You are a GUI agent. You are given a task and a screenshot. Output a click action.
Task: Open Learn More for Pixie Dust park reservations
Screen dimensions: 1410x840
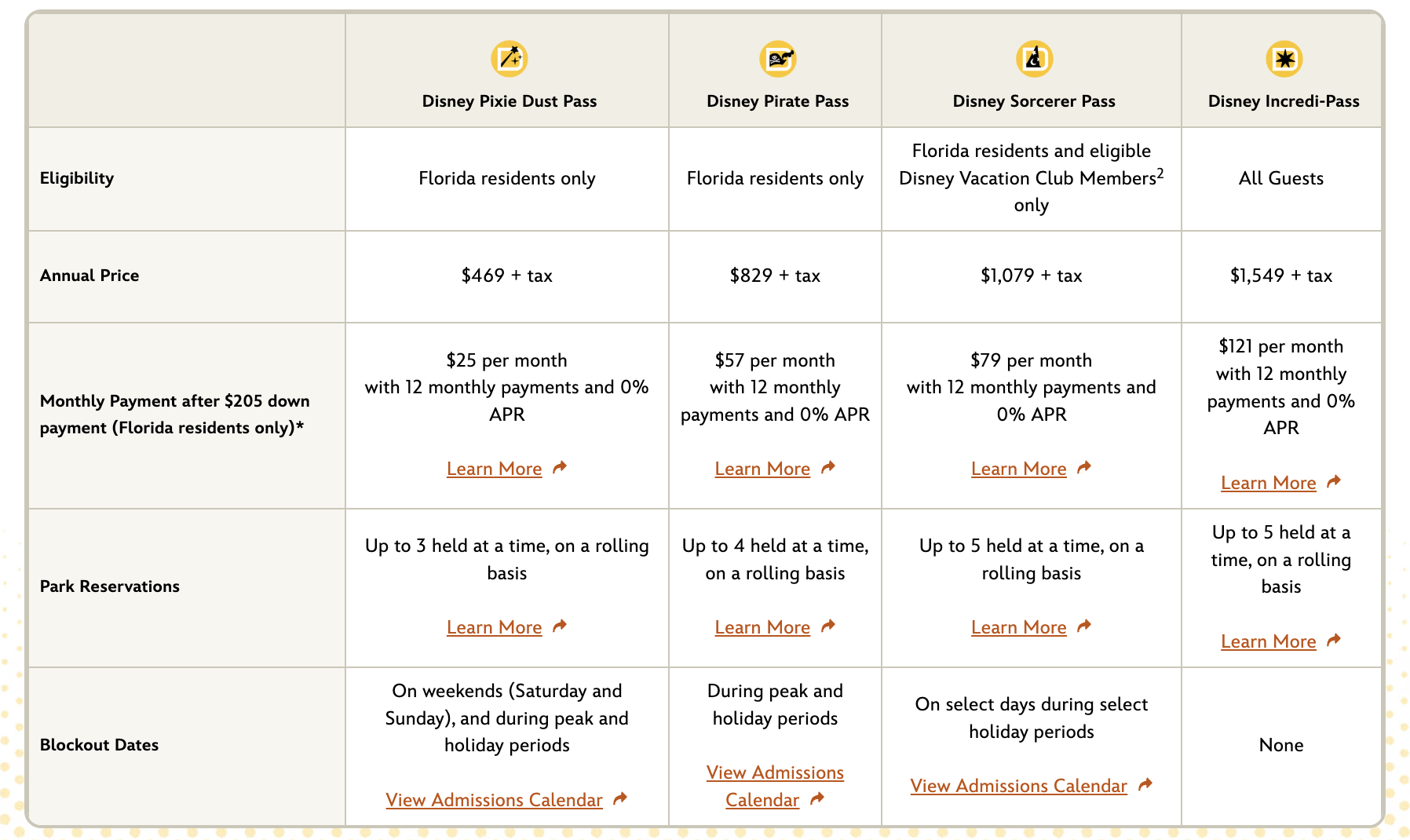[x=494, y=627]
